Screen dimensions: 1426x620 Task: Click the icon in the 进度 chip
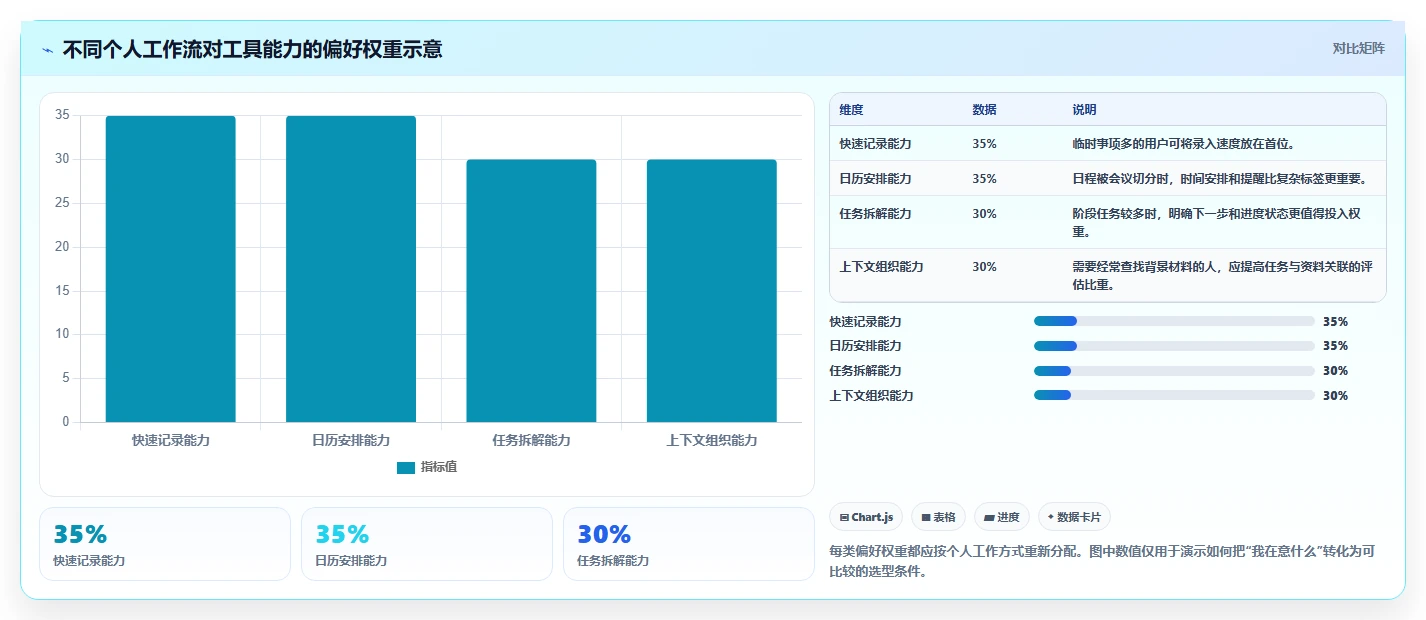989,518
